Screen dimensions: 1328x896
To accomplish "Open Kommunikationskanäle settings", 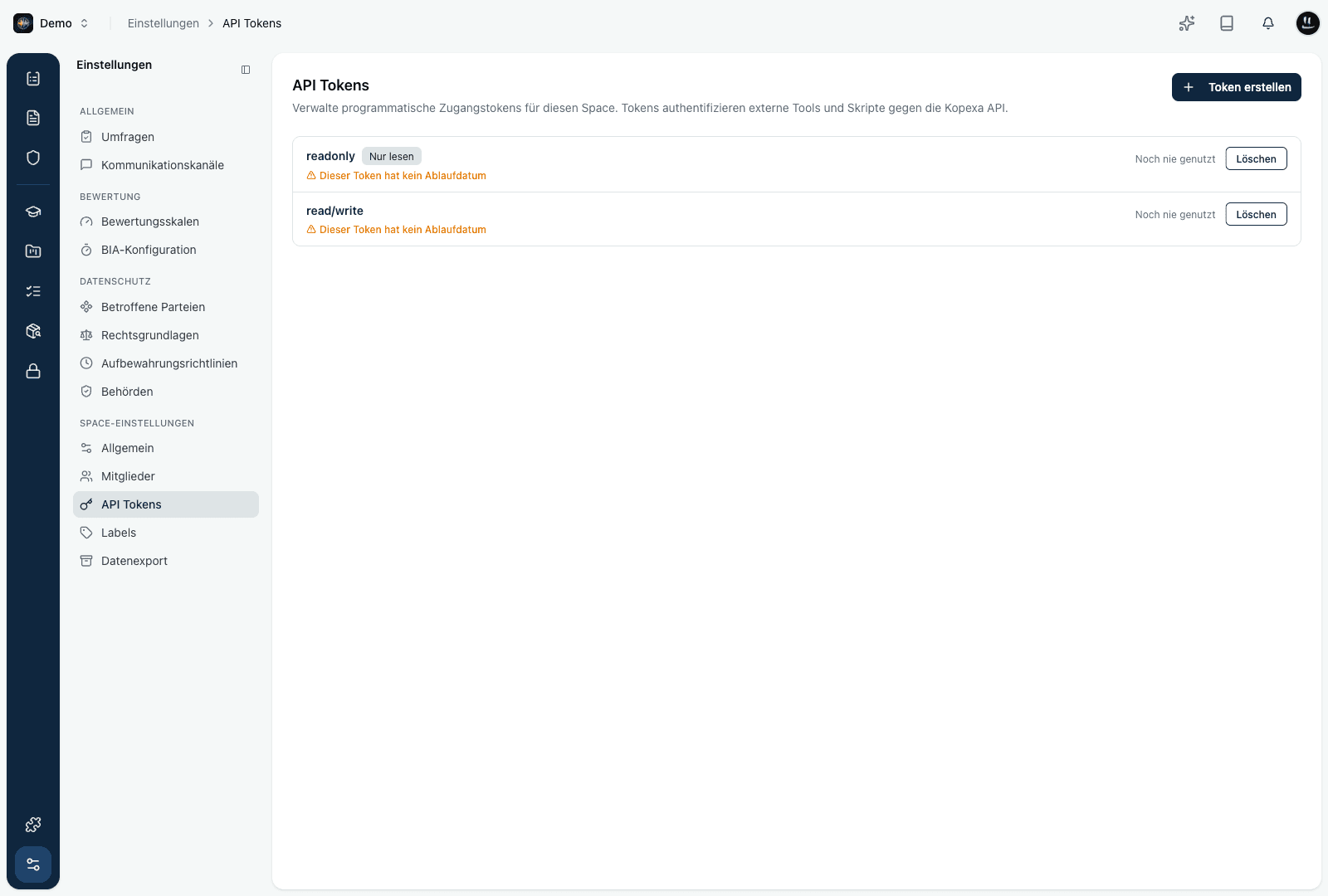I will click(166, 165).
